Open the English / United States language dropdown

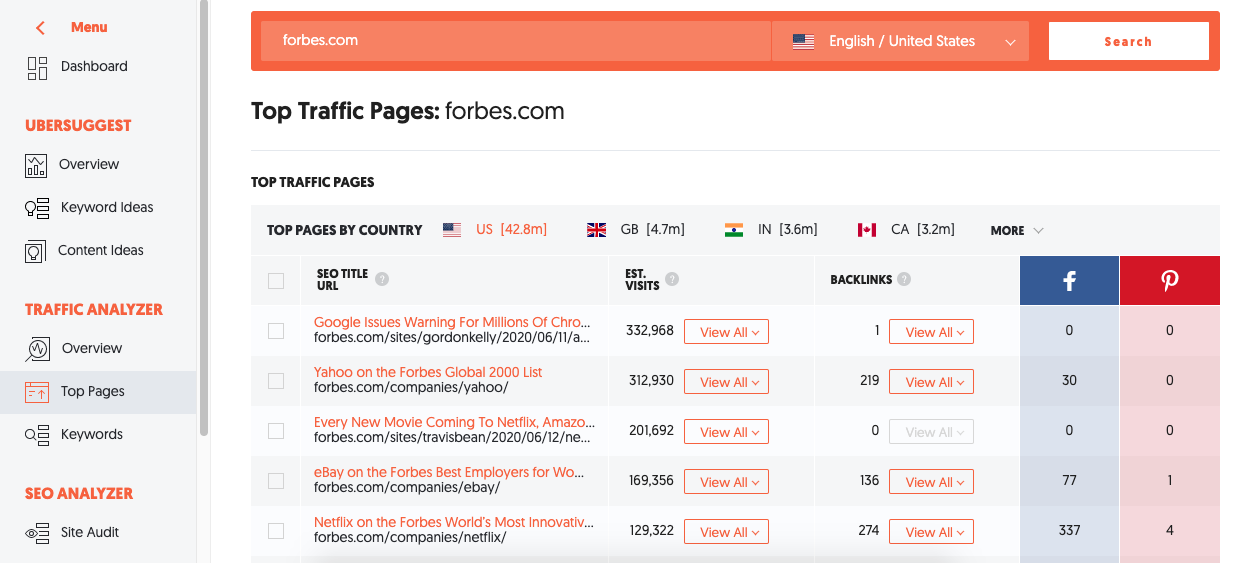(900, 42)
